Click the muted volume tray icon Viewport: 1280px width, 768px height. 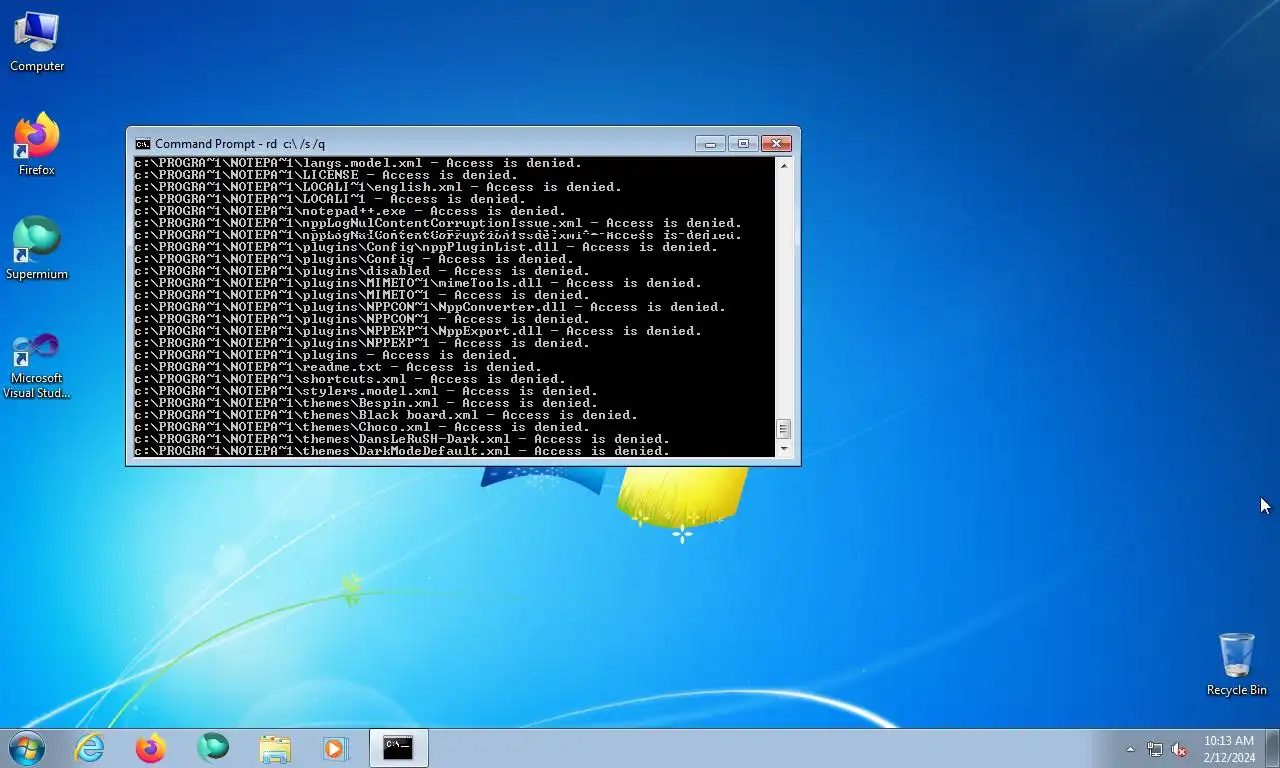[x=1179, y=749]
